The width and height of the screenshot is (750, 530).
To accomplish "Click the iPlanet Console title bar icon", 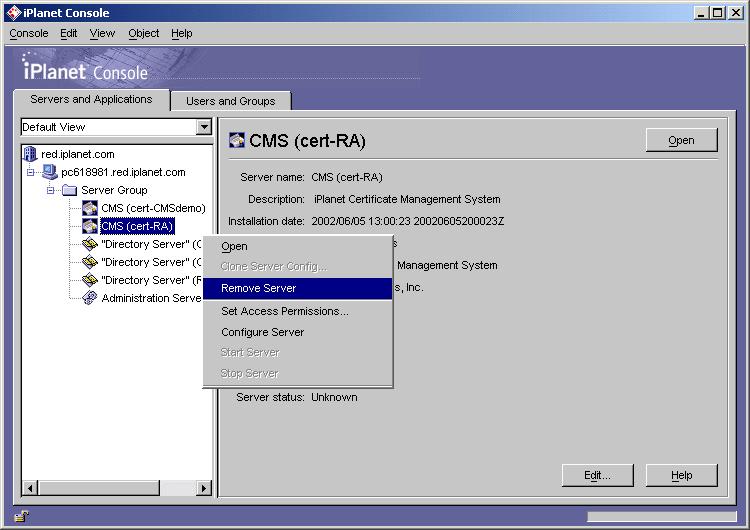I will 14,13.
